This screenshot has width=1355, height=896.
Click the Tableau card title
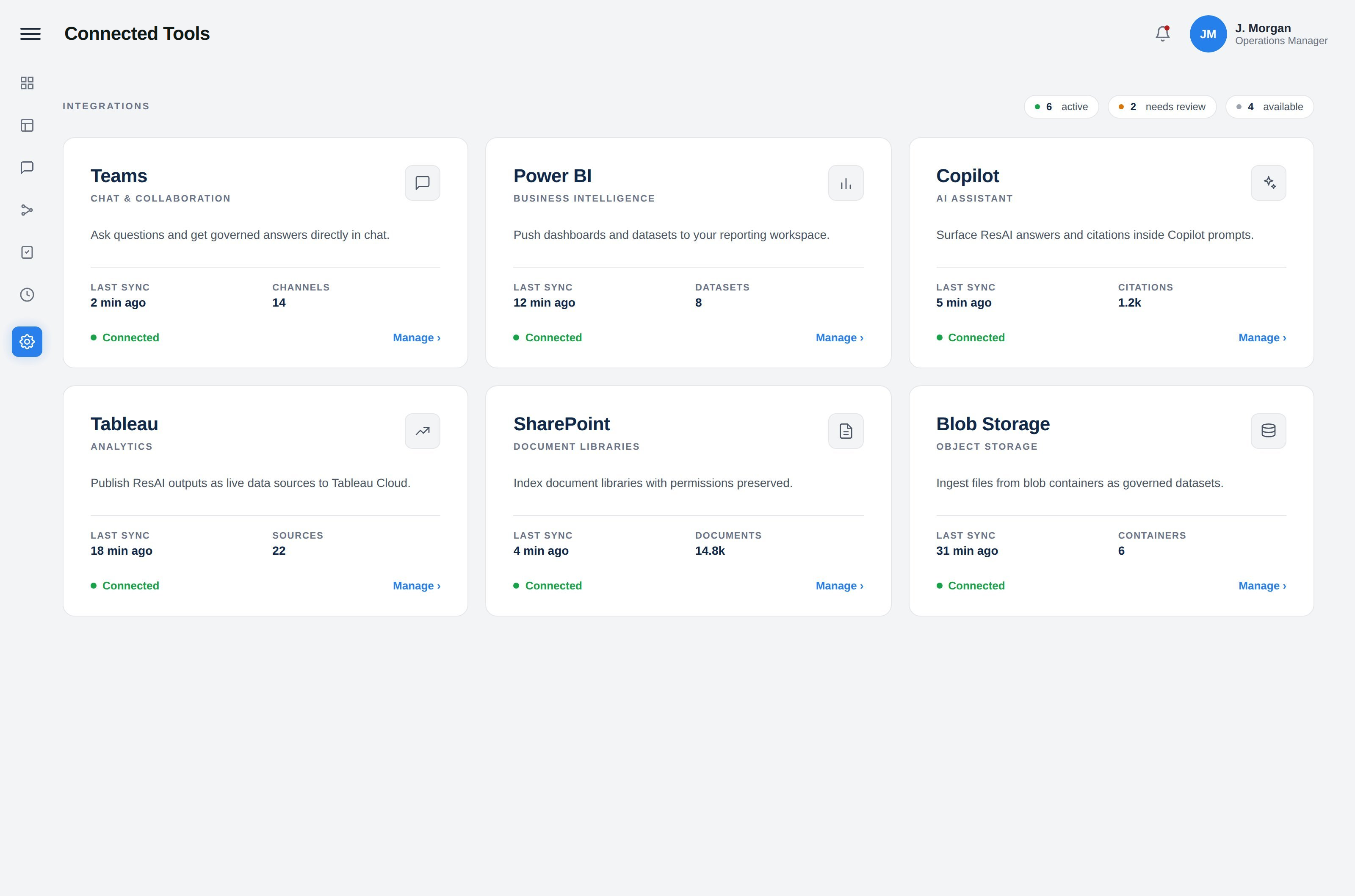click(x=124, y=424)
